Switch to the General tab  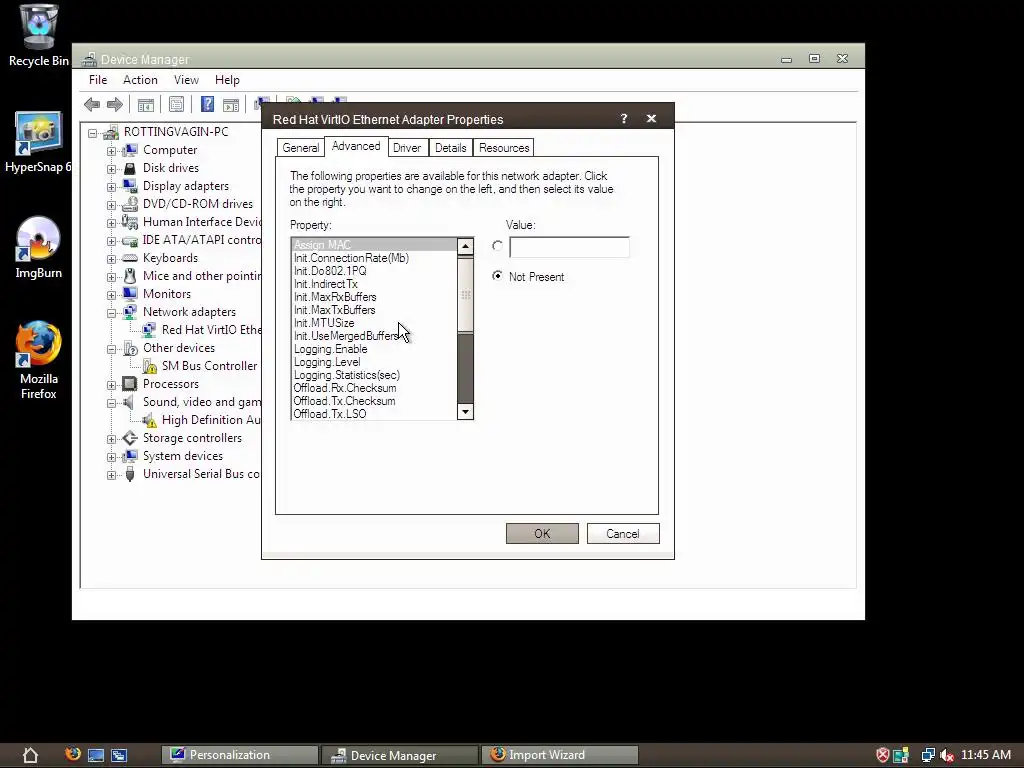[x=300, y=148]
